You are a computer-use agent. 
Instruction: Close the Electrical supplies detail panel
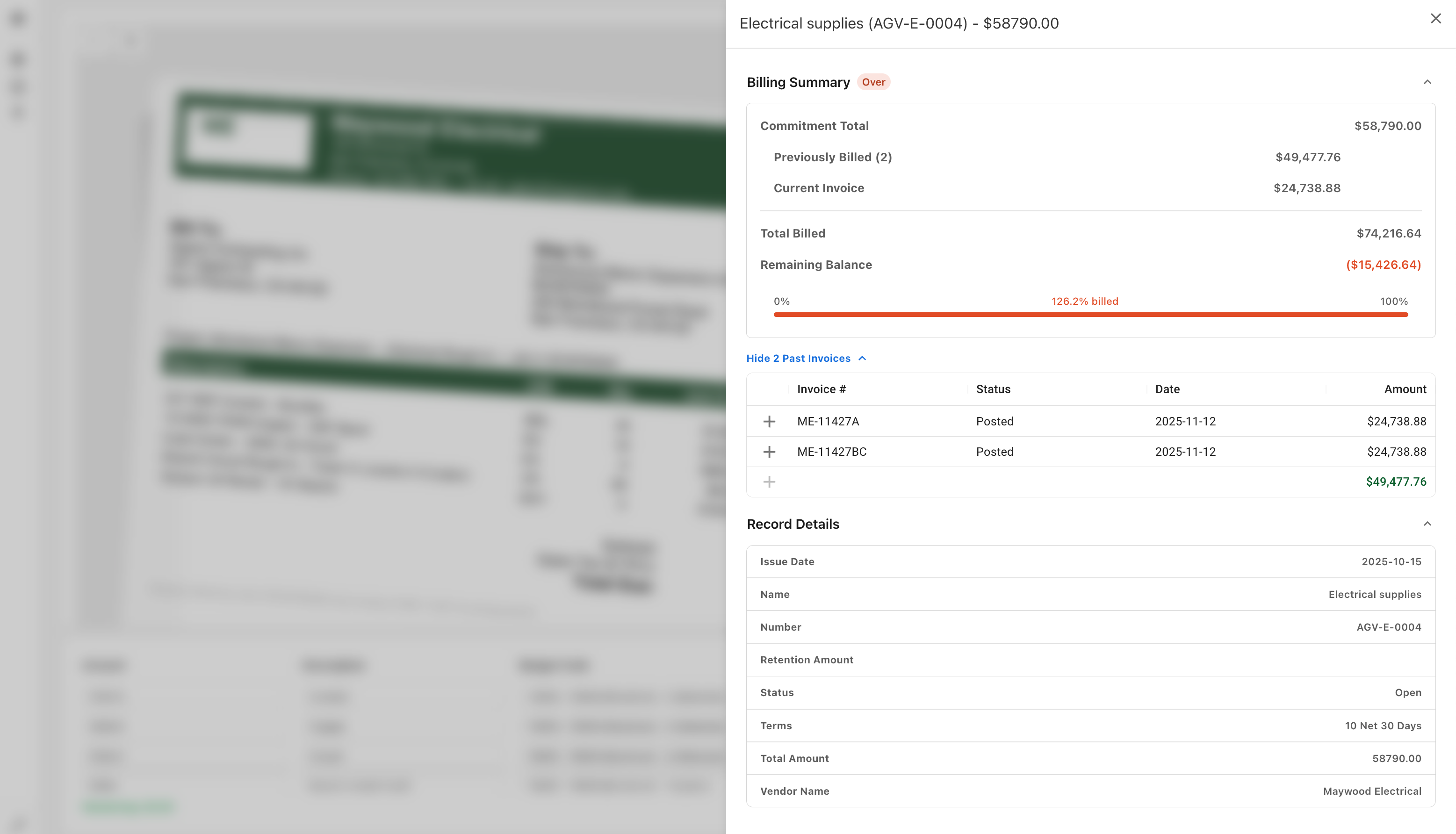click(1435, 18)
